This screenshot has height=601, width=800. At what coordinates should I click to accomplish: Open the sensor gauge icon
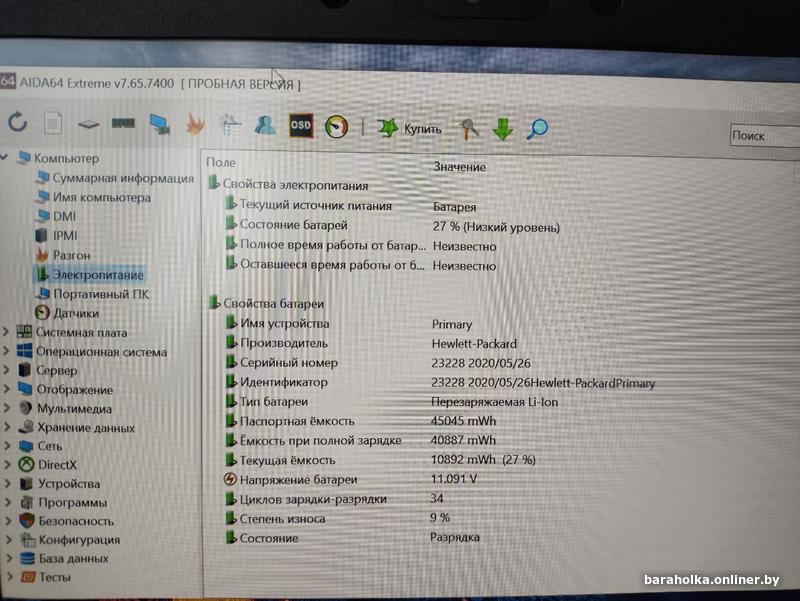(337, 127)
